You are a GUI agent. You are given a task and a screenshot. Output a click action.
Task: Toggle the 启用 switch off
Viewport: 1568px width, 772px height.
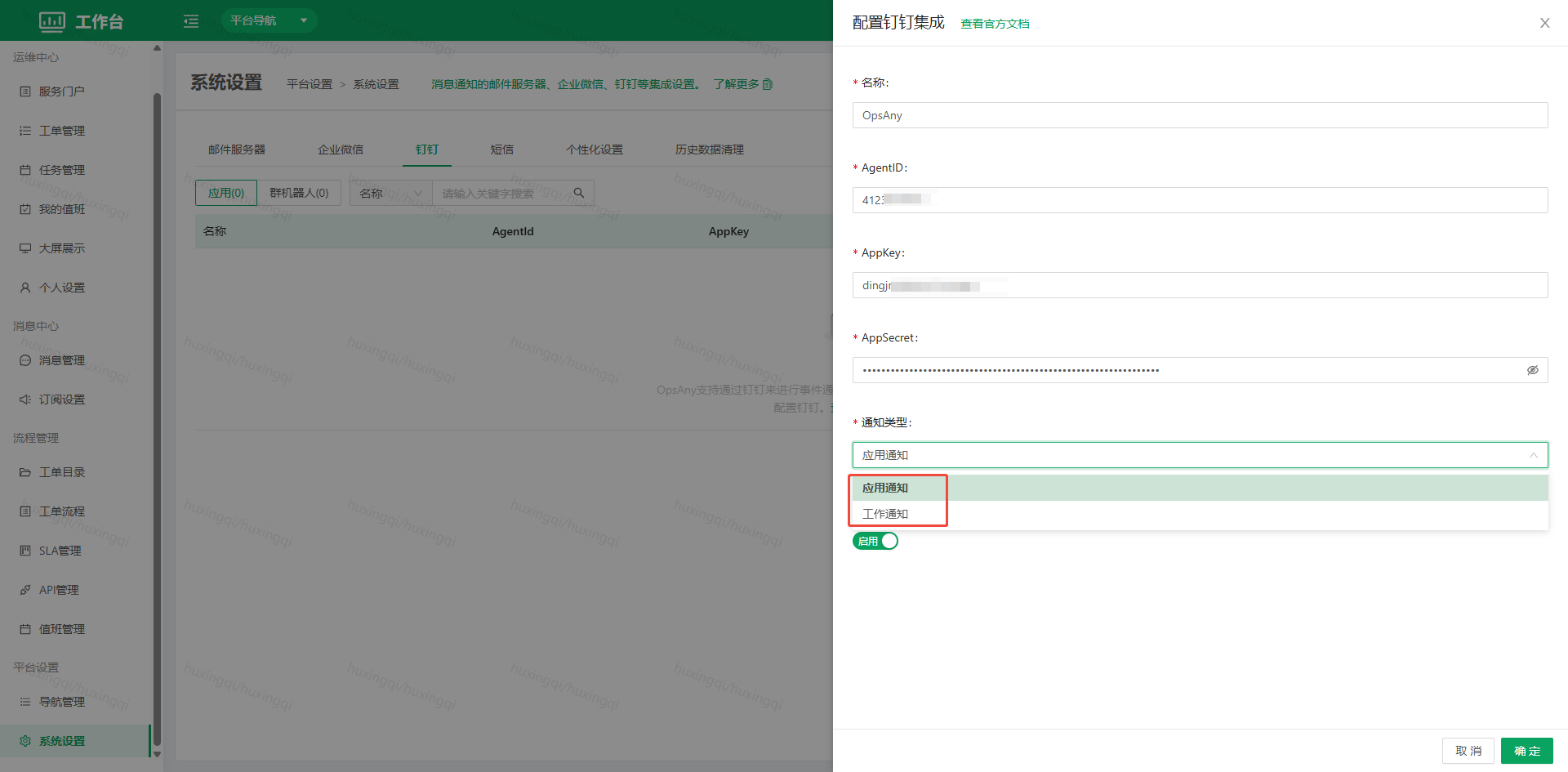(x=875, y=541)
